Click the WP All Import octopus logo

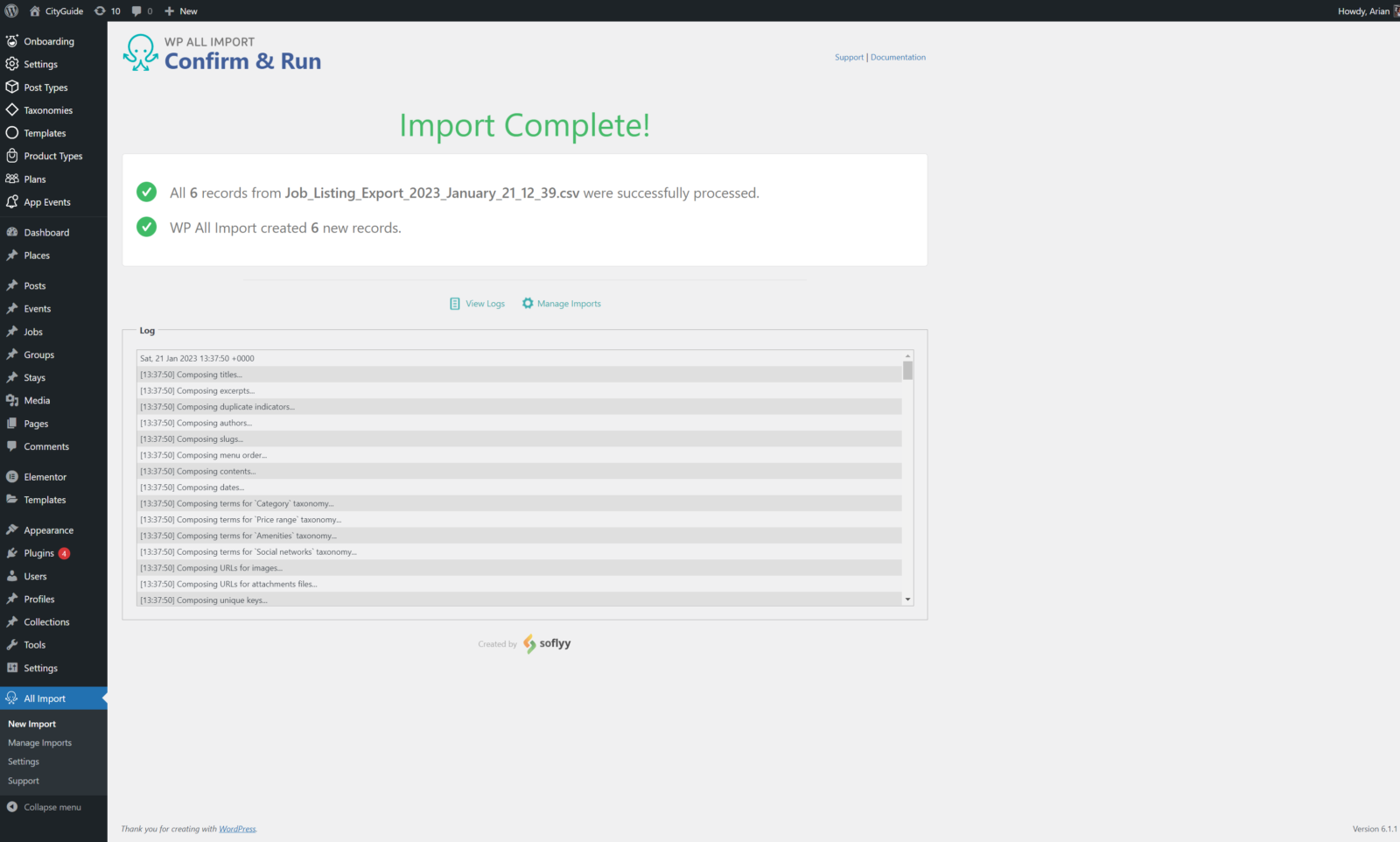139,53
